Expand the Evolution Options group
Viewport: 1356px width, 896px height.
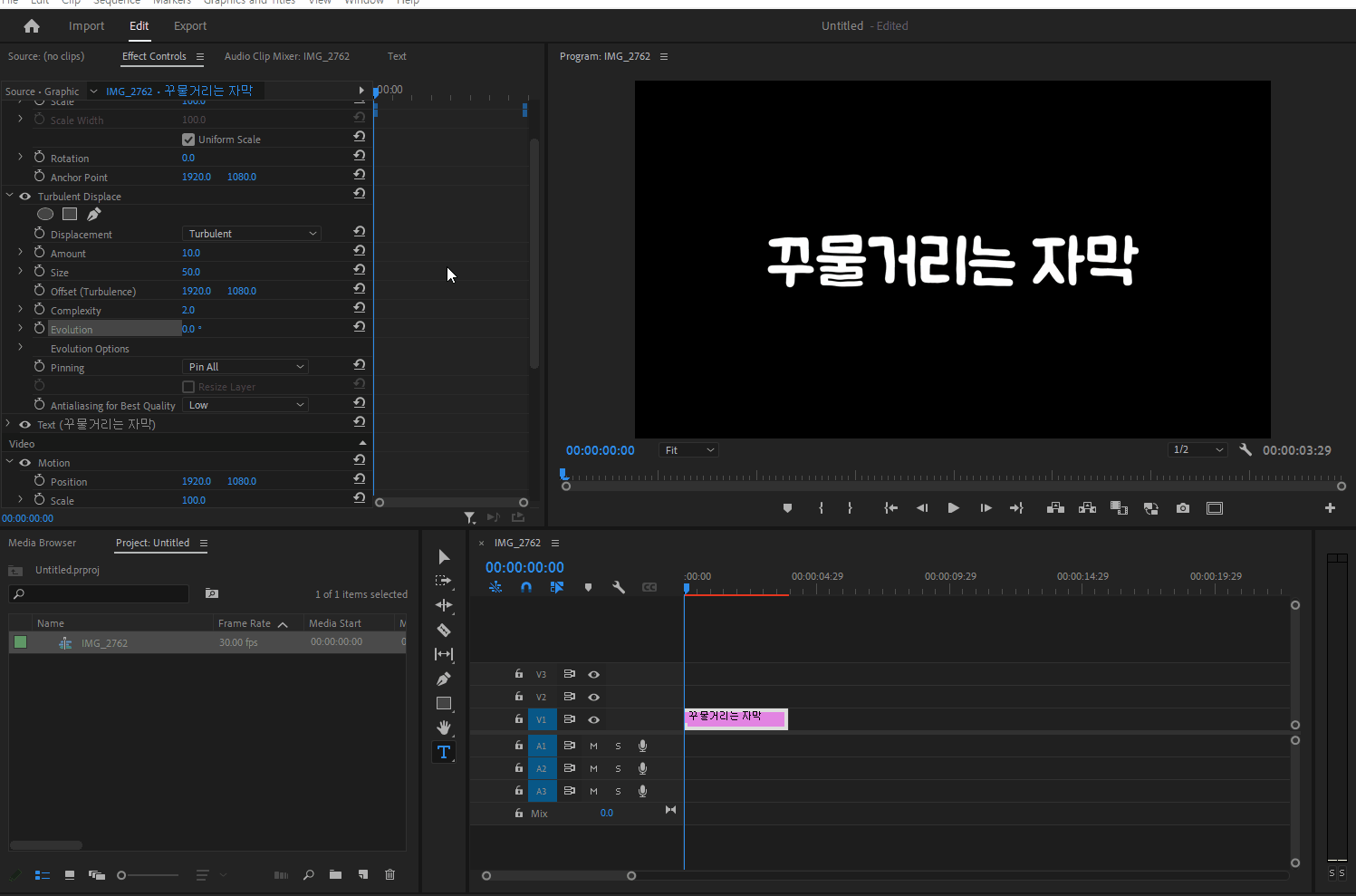click(21, 347)
